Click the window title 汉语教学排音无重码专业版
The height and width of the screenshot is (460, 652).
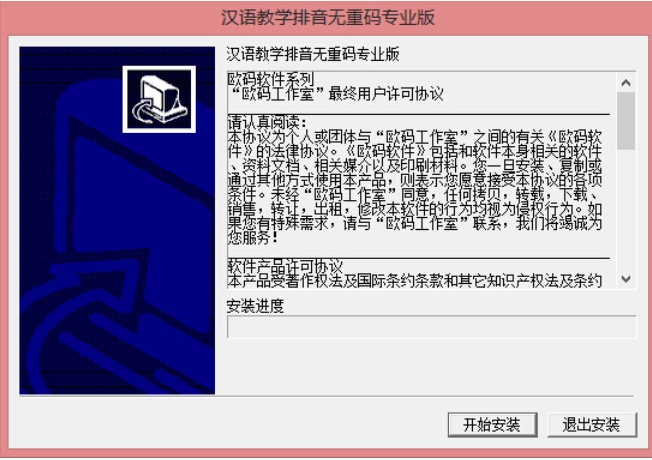click(x=328, y=17)
